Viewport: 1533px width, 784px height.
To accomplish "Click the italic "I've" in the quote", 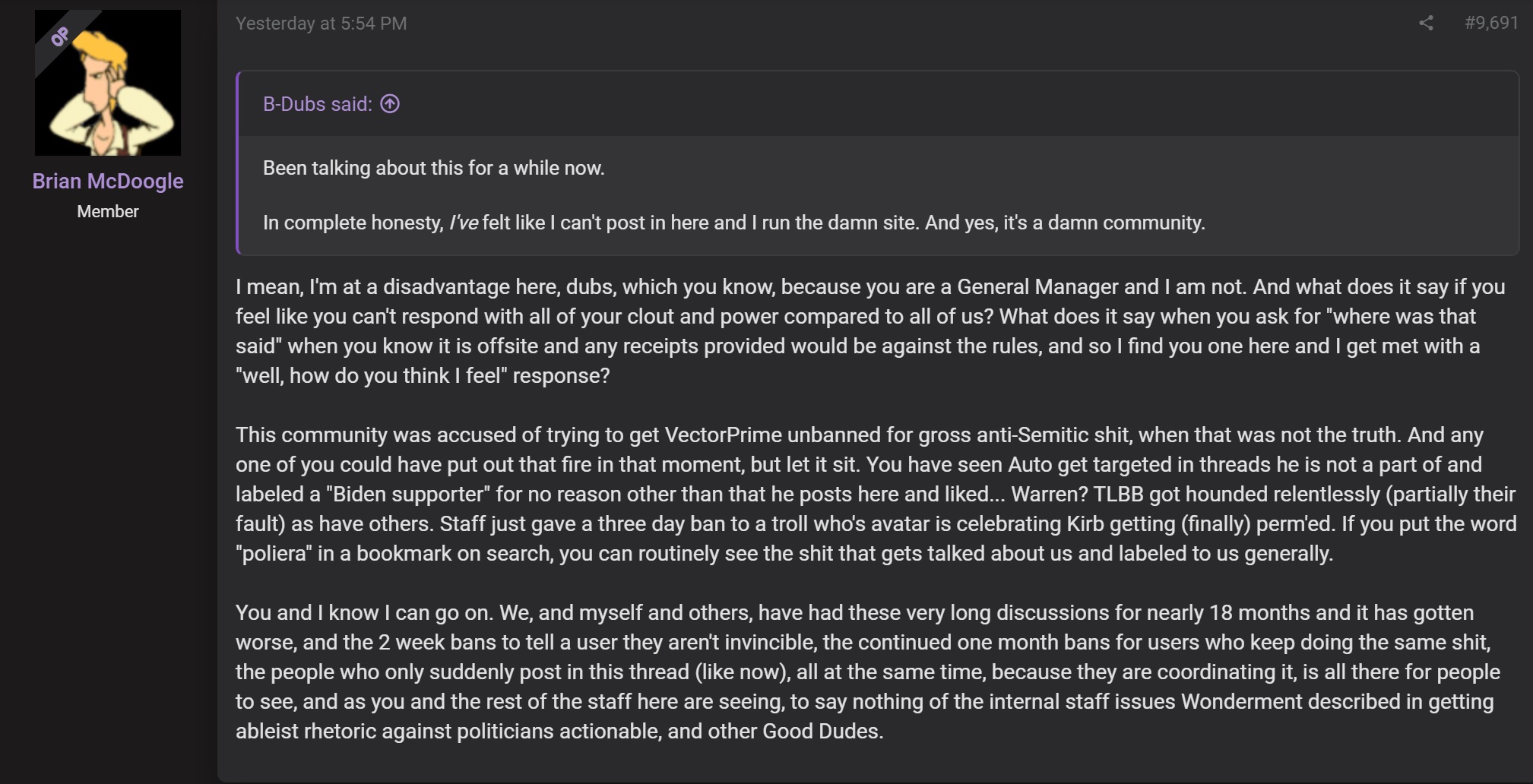I will [464, 223].
